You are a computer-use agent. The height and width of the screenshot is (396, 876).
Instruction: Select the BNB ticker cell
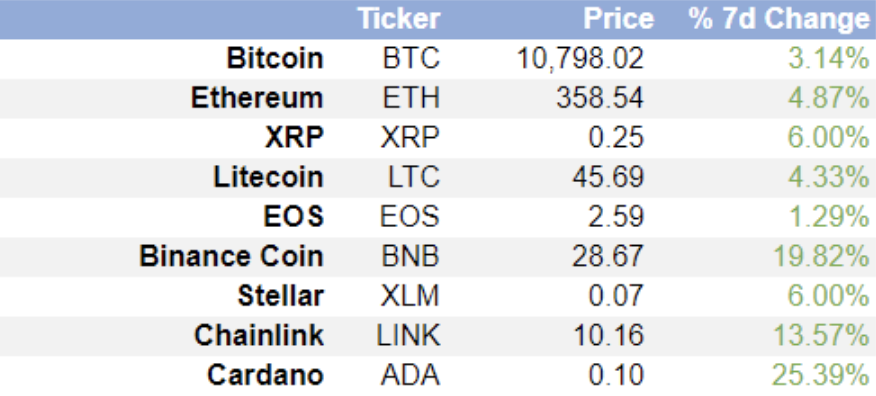click(x=411, y=257)
